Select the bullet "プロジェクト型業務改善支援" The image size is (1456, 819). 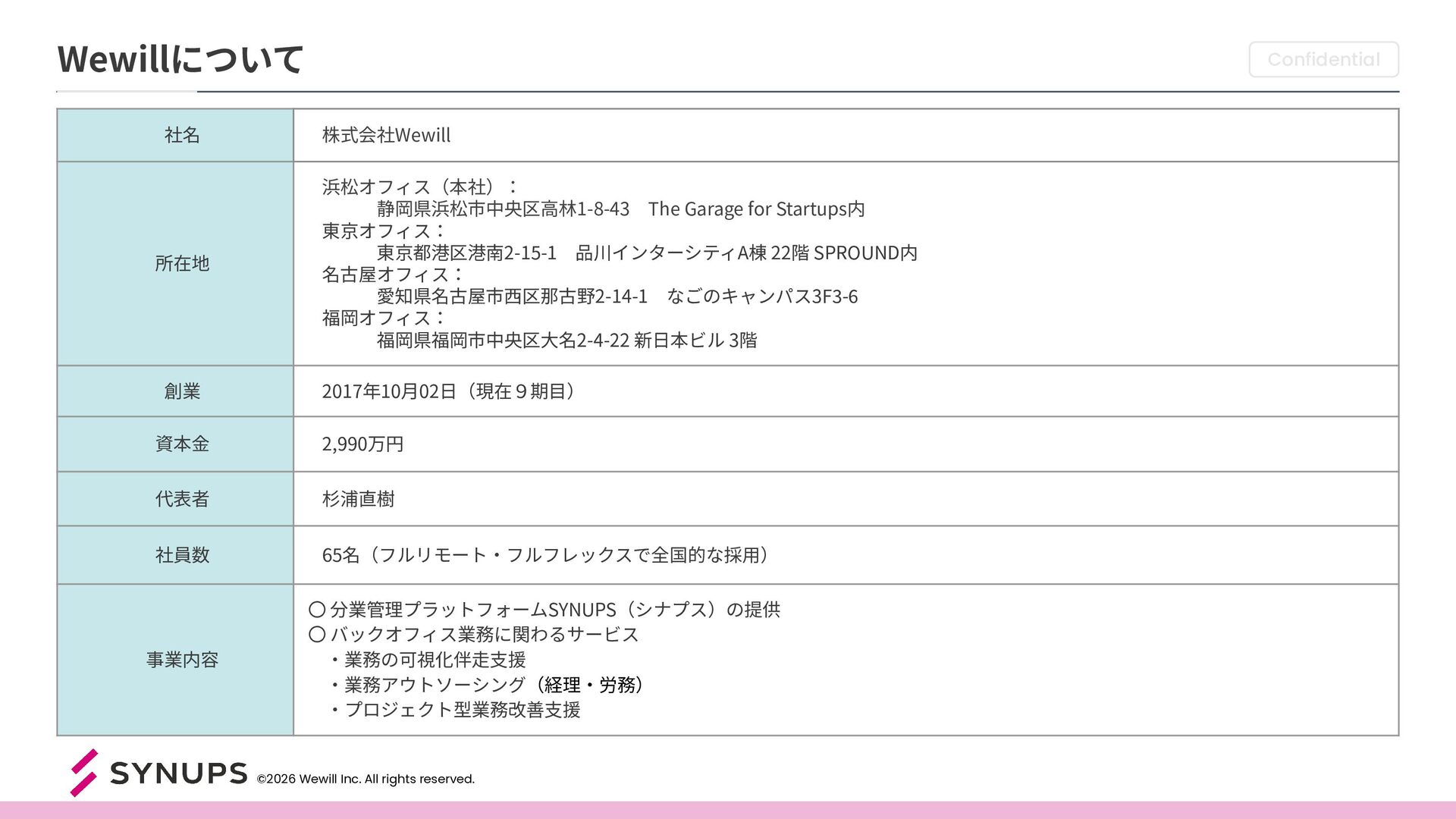tap(455, 710)
